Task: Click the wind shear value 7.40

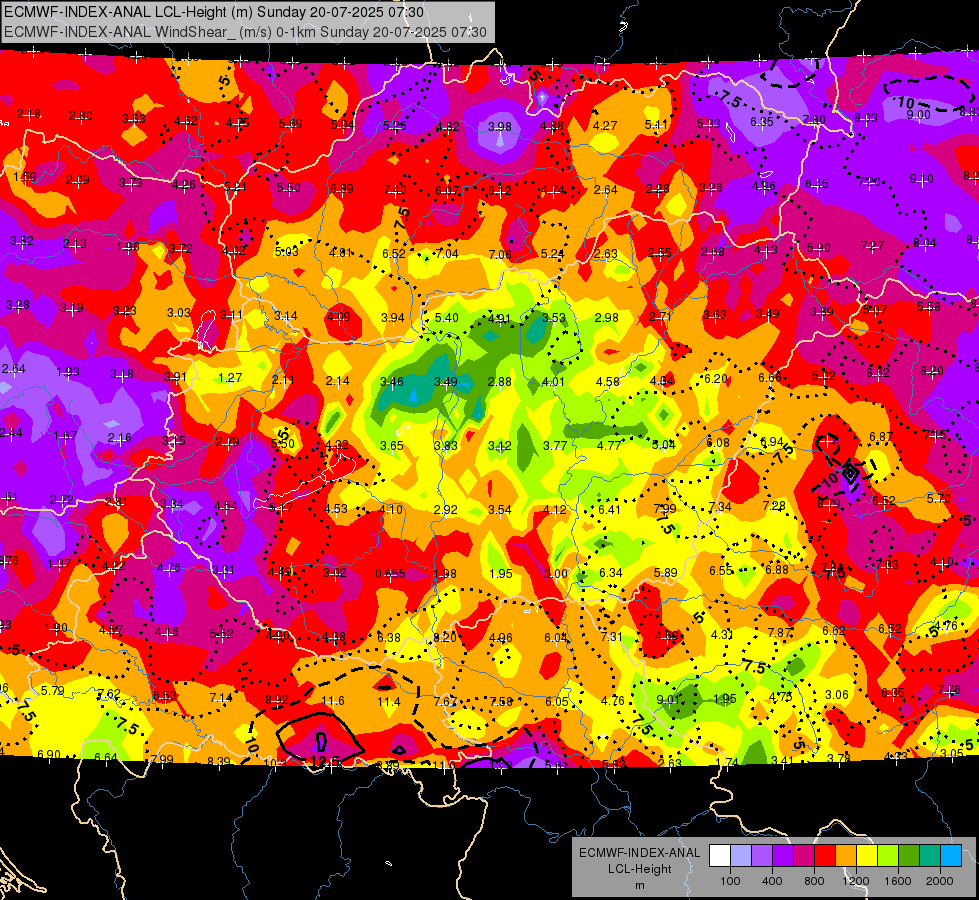Action: pos(395,189)
